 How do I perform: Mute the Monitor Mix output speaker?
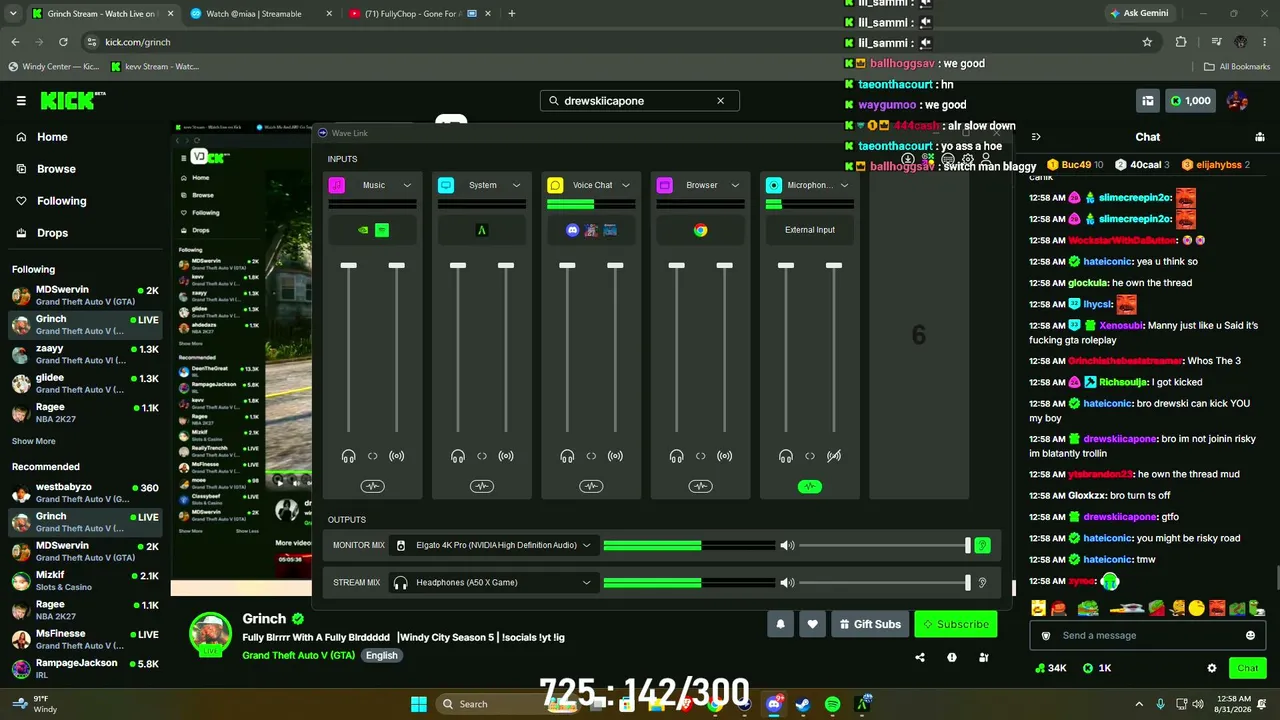coord(787,545)
